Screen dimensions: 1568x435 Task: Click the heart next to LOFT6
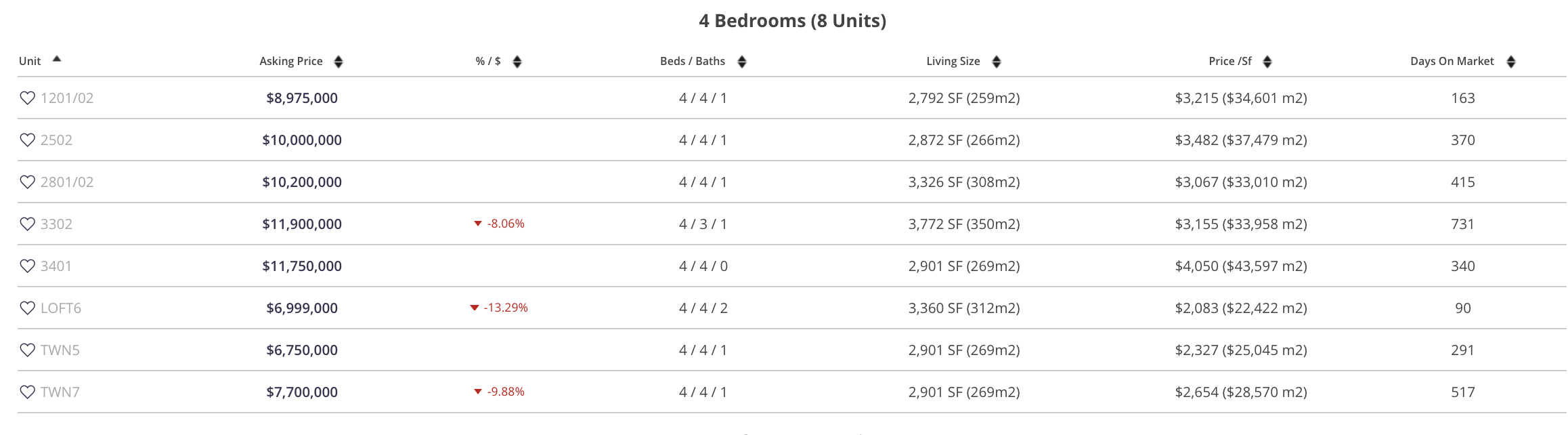coord(27,308)
